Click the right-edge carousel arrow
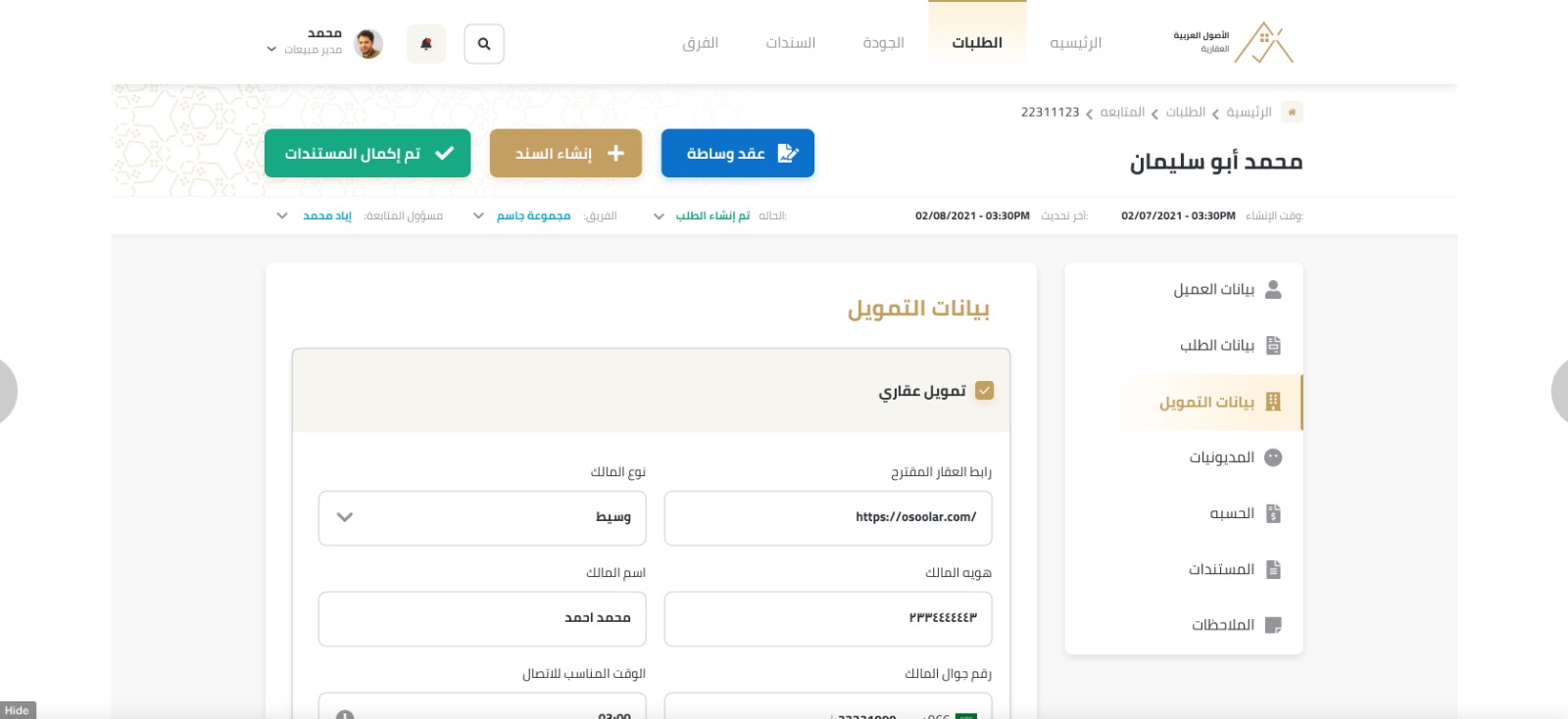This screenshot has height=719, width=1568. 1559,391
